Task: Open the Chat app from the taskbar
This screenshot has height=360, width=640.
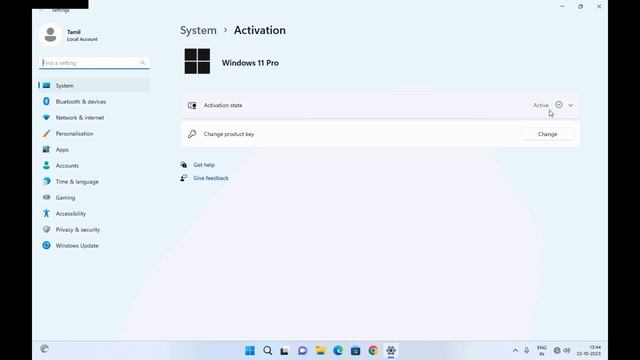Action: (302, 351)
